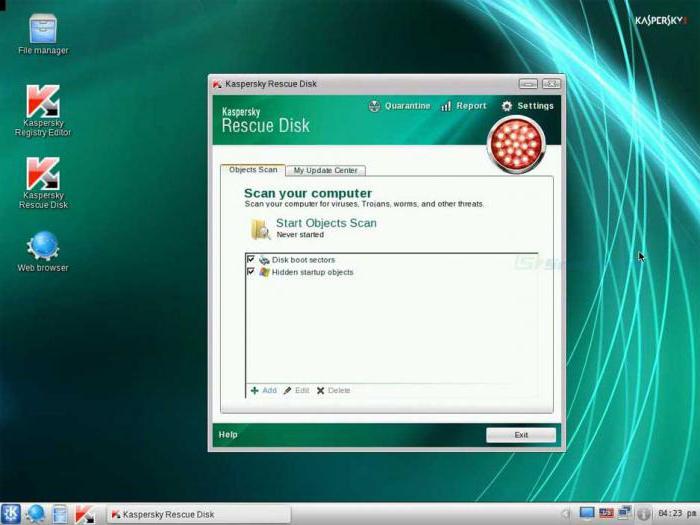Select the Objects Scan tab
The width and height of the screenshot is (700, 525).
coord(253,170)
